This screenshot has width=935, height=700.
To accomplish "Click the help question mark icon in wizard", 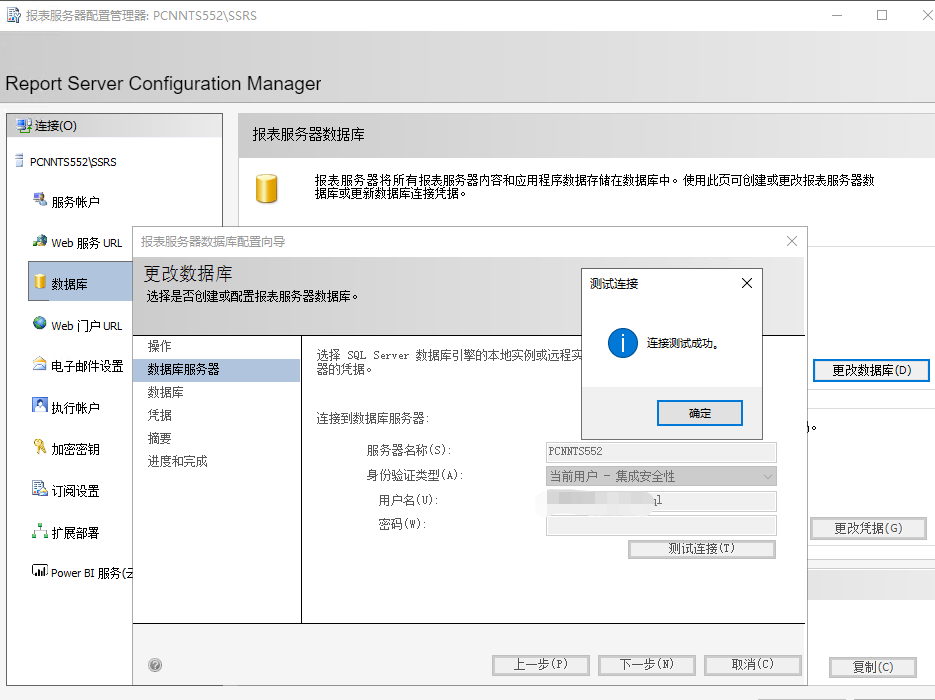I will 155,665.
